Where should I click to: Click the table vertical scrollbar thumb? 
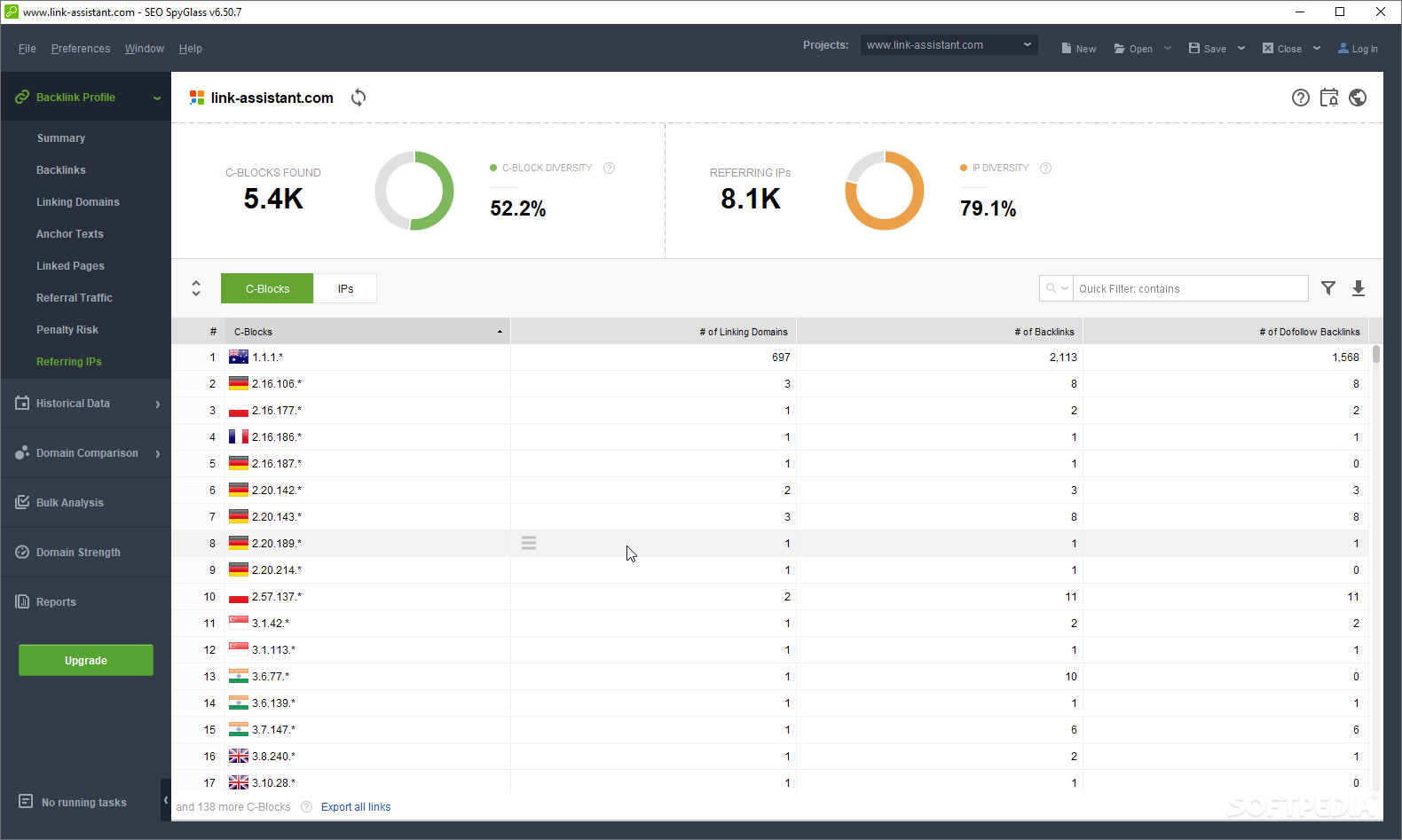click(x=1376, y=355)
